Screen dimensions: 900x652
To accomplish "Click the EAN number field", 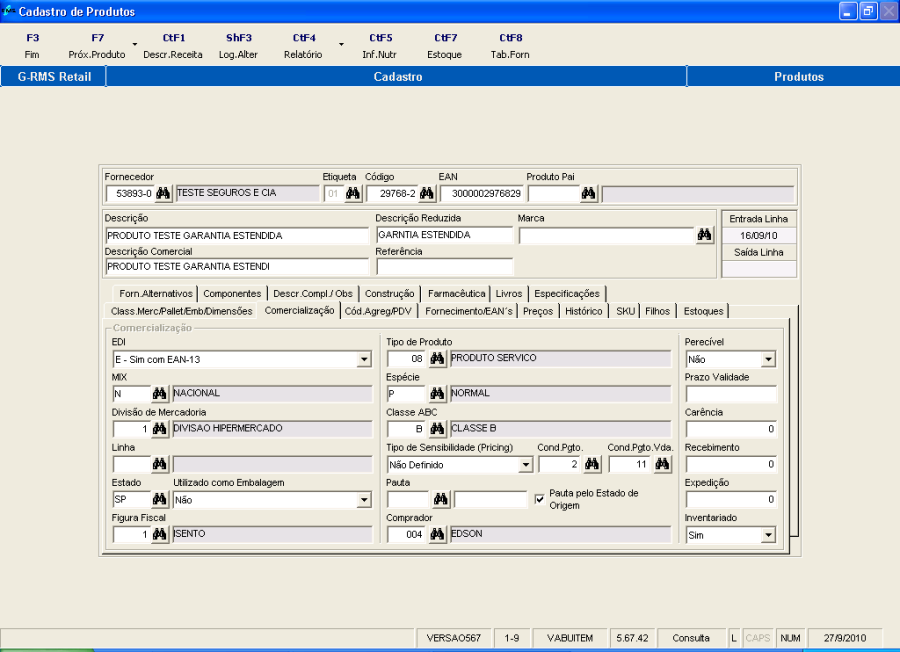I will [482, 193].
